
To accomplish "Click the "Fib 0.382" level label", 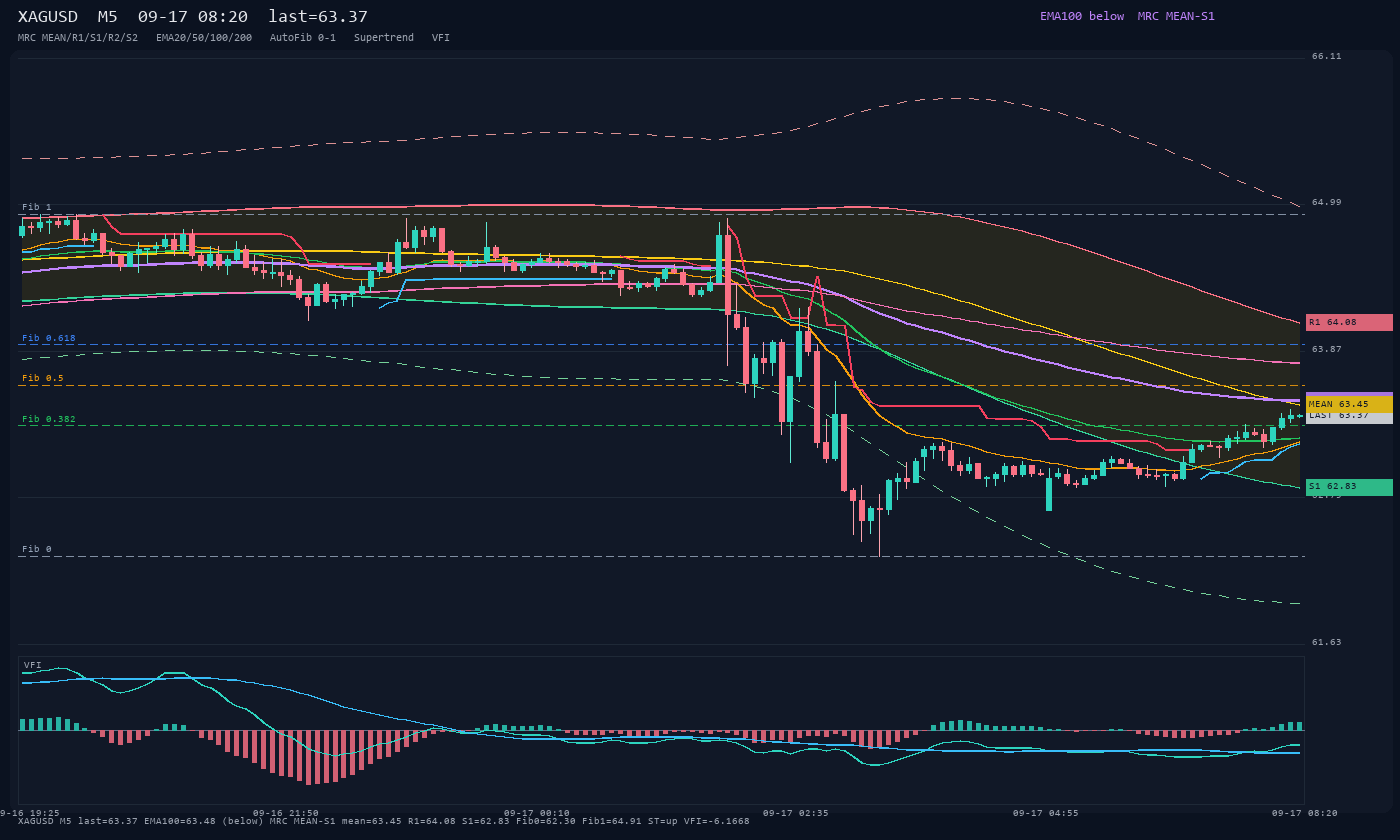I will 49,419.
